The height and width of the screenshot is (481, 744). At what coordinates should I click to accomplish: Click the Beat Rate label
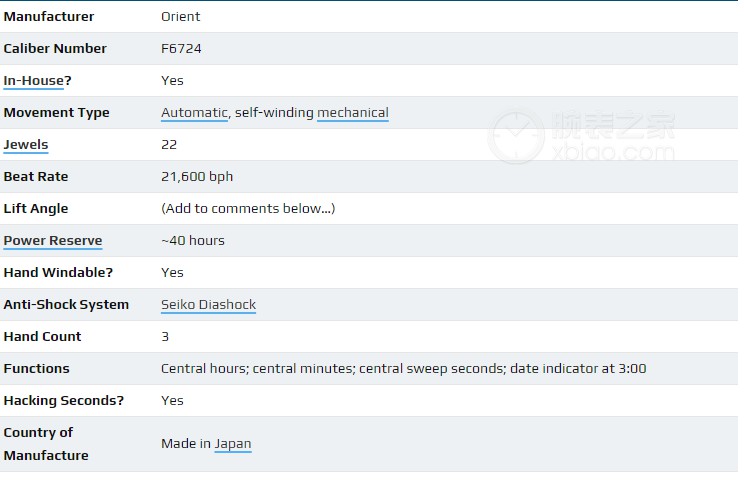tap(36, 176)
